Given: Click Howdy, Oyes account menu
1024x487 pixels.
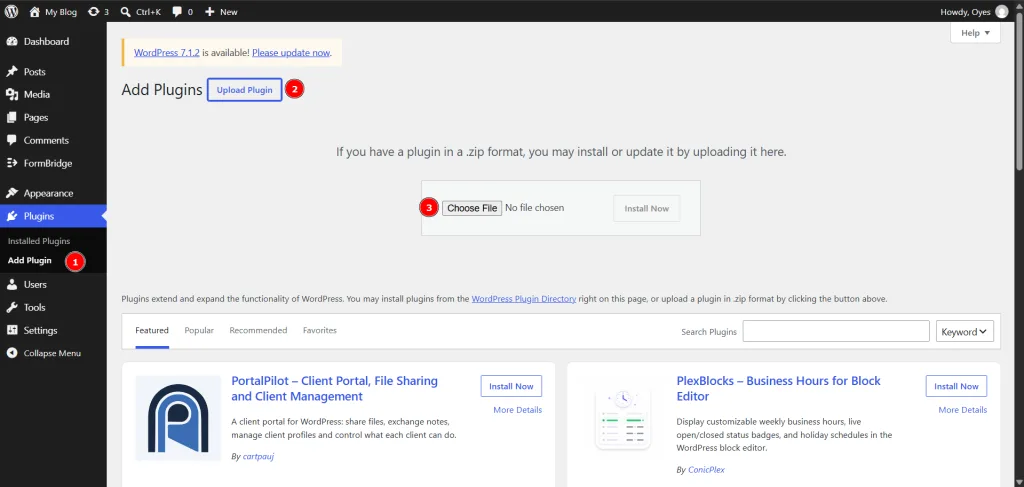Looking at the screenshot, I should tap(974, 12).
